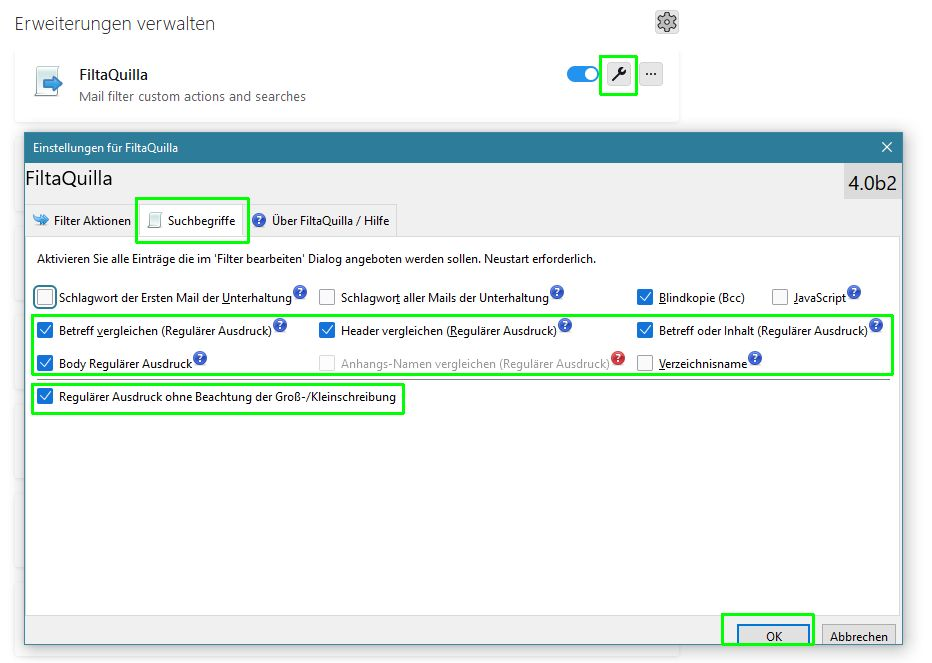
Task: Click the 'Mail filter custom actions and searches' description
Action: pos(193,96)
